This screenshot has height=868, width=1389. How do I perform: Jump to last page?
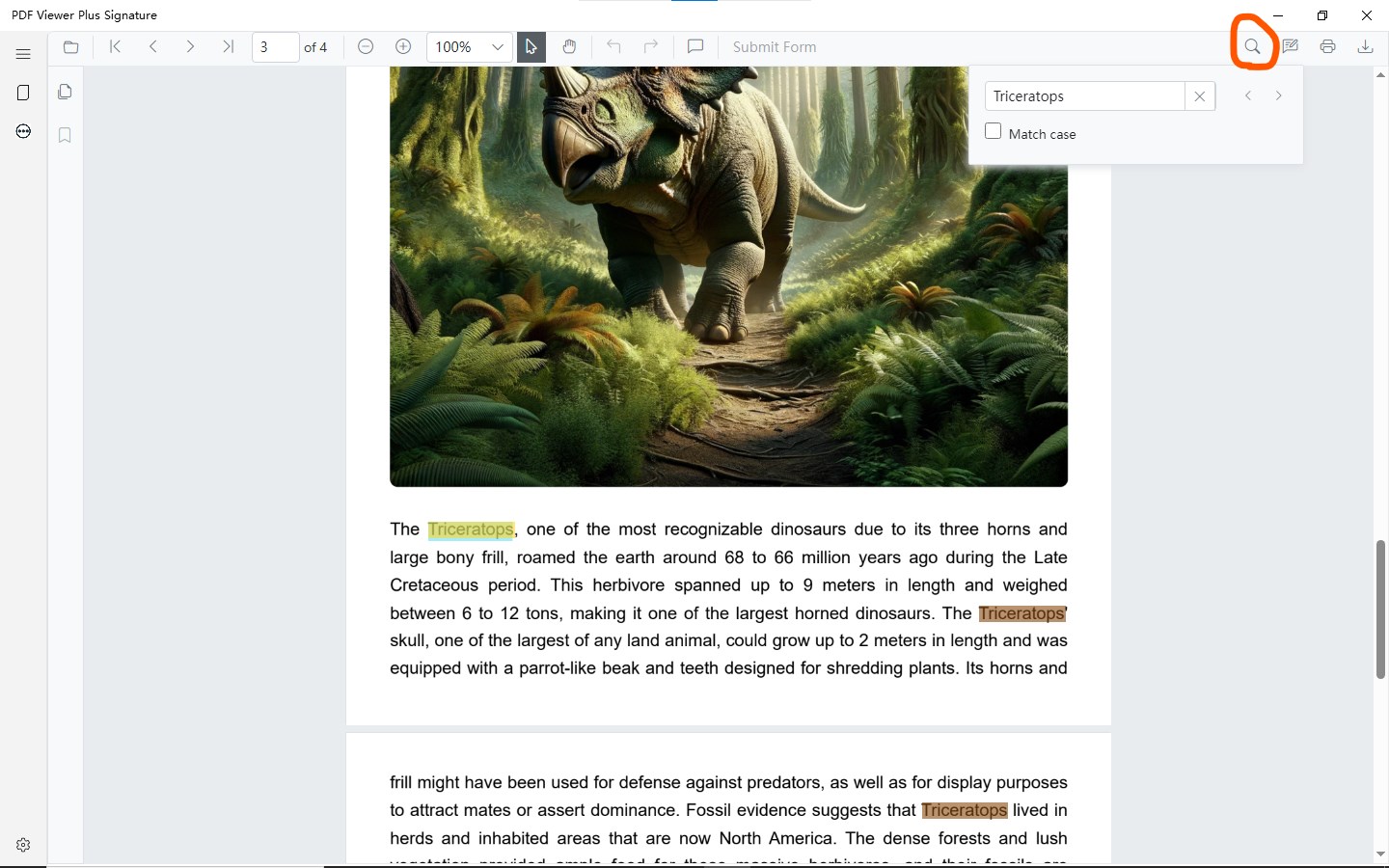click(x=228, y=46)
